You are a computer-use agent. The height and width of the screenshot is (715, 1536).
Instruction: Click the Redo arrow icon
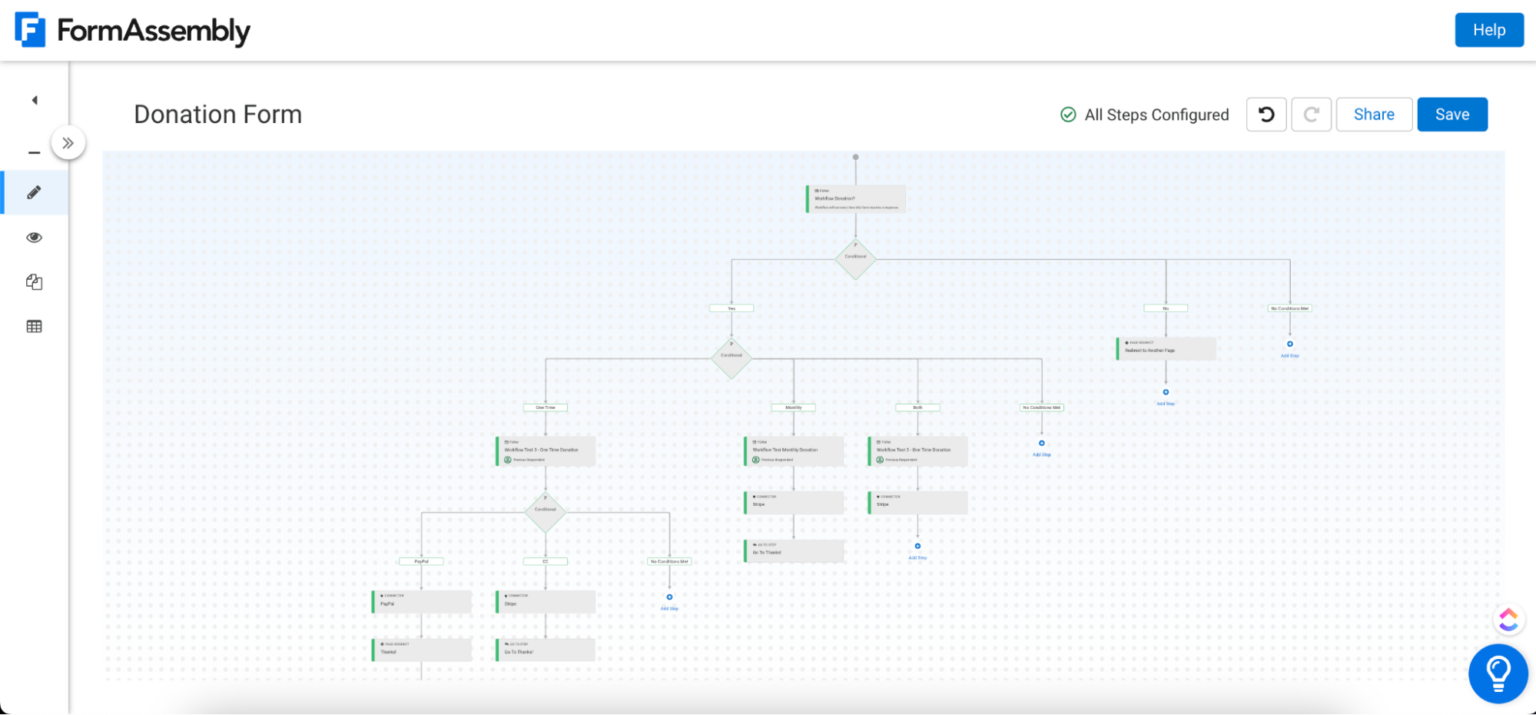[x=1311, y=114]
